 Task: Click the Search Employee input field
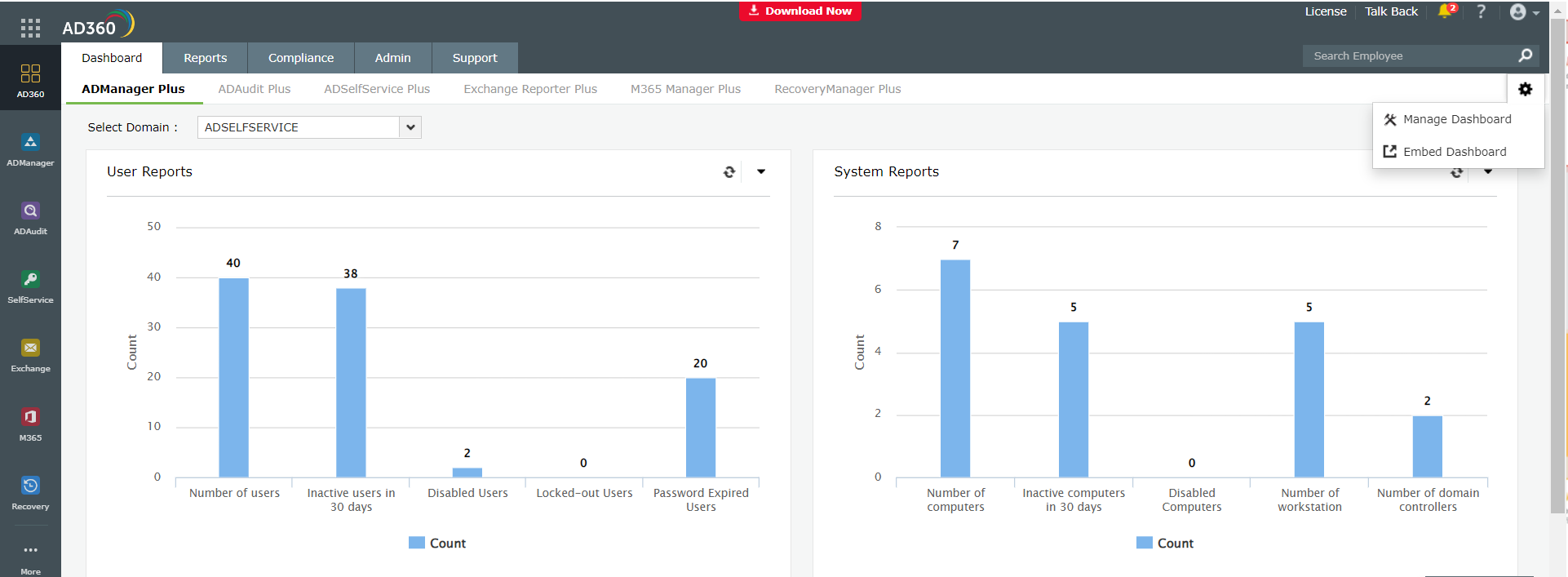[1410, 55]
